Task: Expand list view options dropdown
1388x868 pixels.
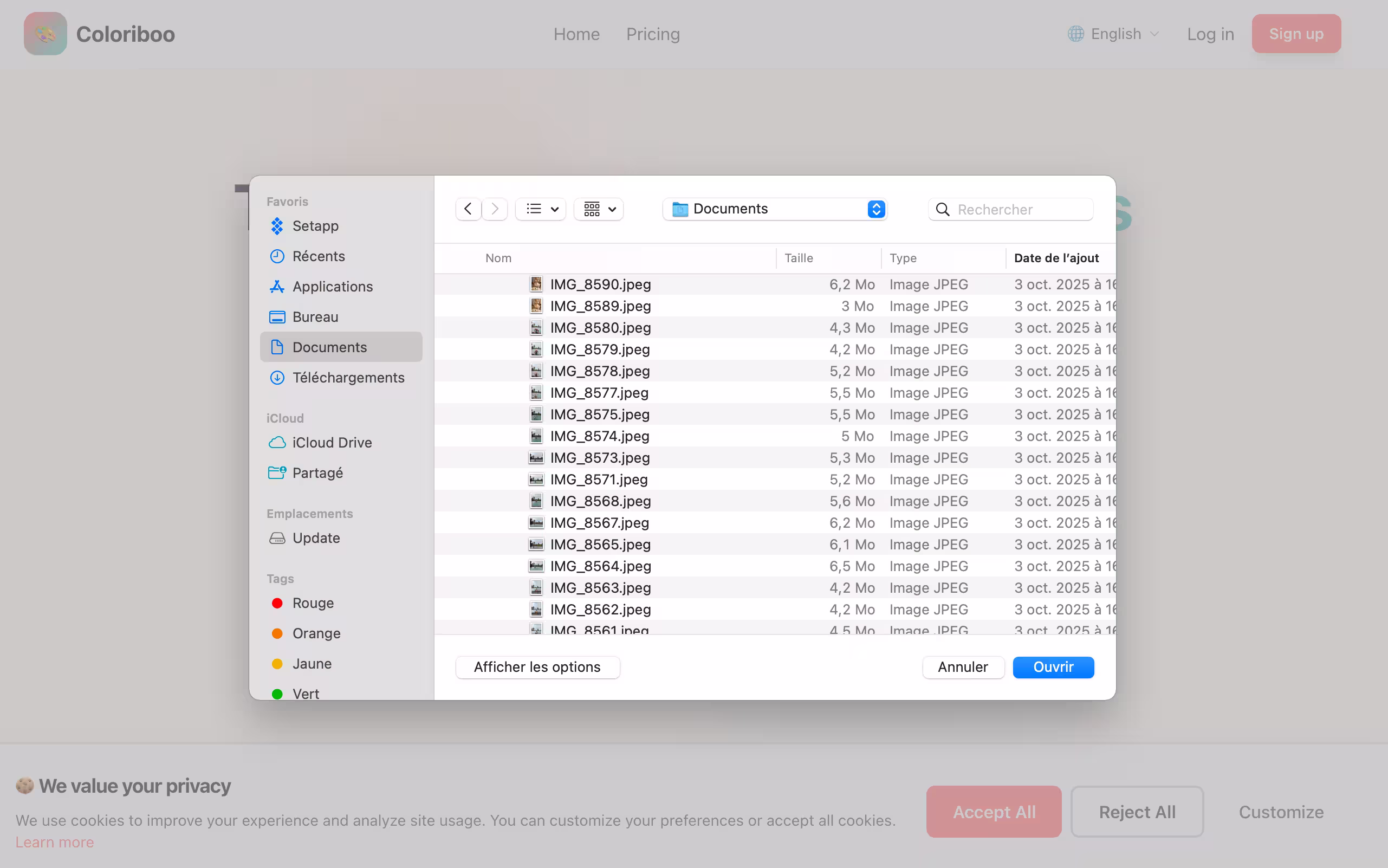Action: (541, 209)
